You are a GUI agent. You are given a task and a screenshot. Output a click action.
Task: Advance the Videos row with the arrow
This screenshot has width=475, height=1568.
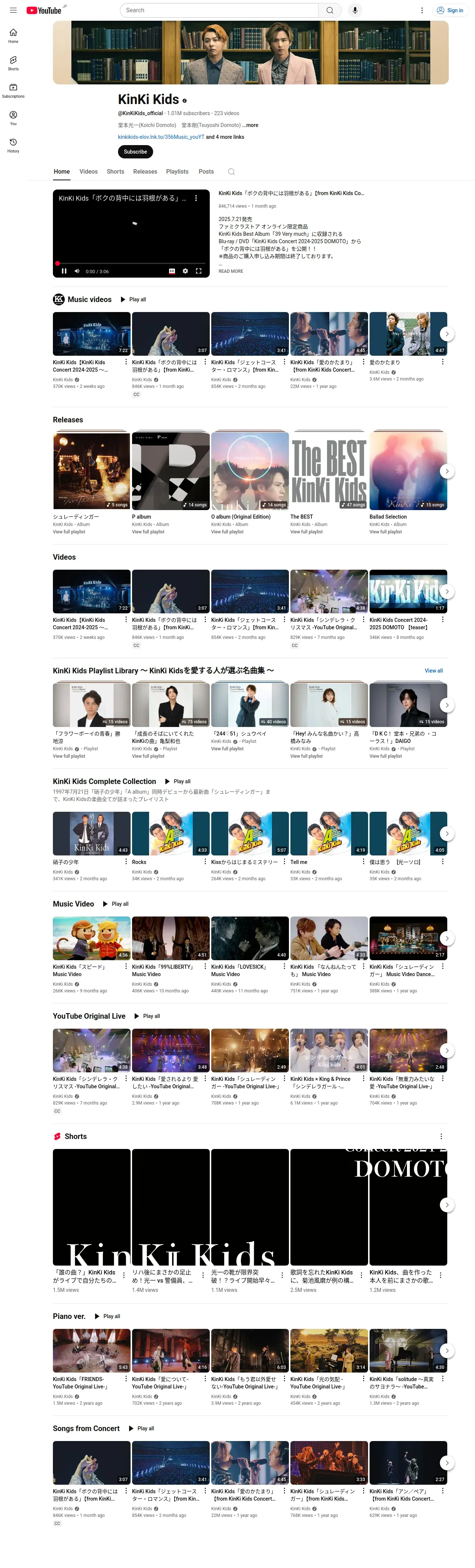click(x=447, y=591)
